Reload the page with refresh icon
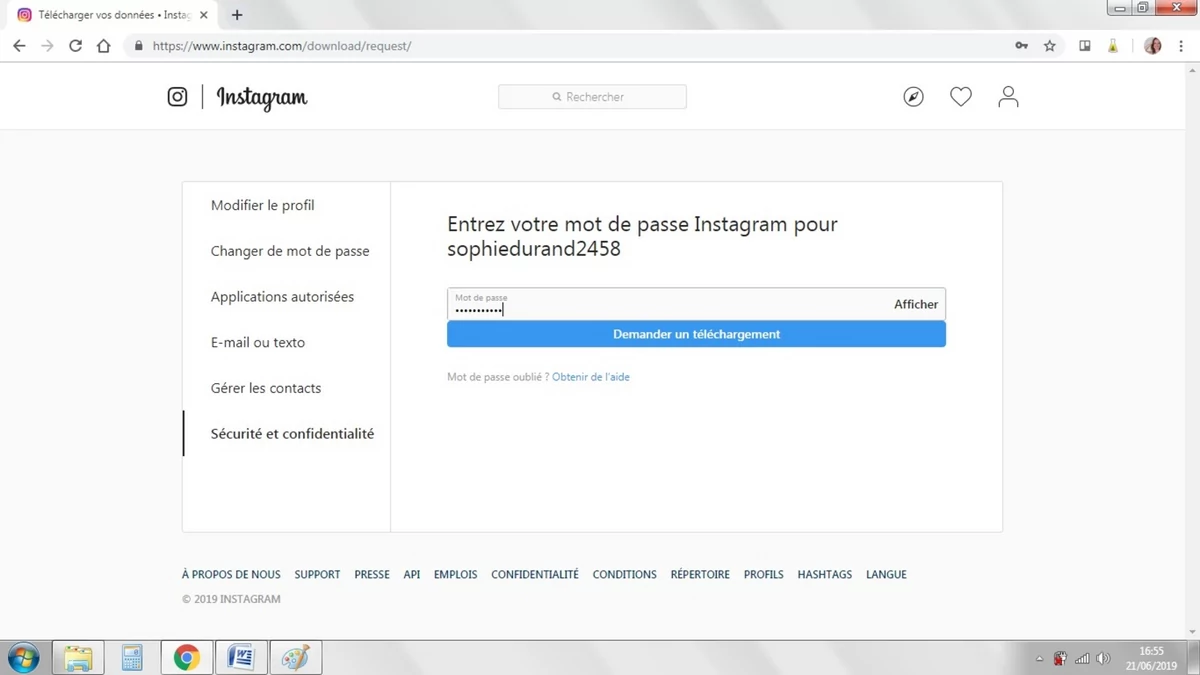Viewport: 1200px width, 675px height. [x=75, y=46]
